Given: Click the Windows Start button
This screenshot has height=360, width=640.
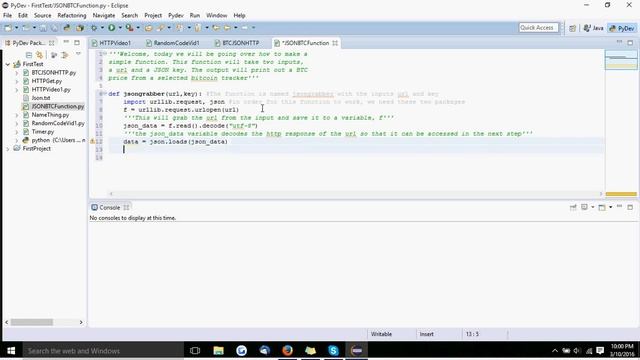Looking at the screenshot, I should pyautogui.click(x=11, y=351).
